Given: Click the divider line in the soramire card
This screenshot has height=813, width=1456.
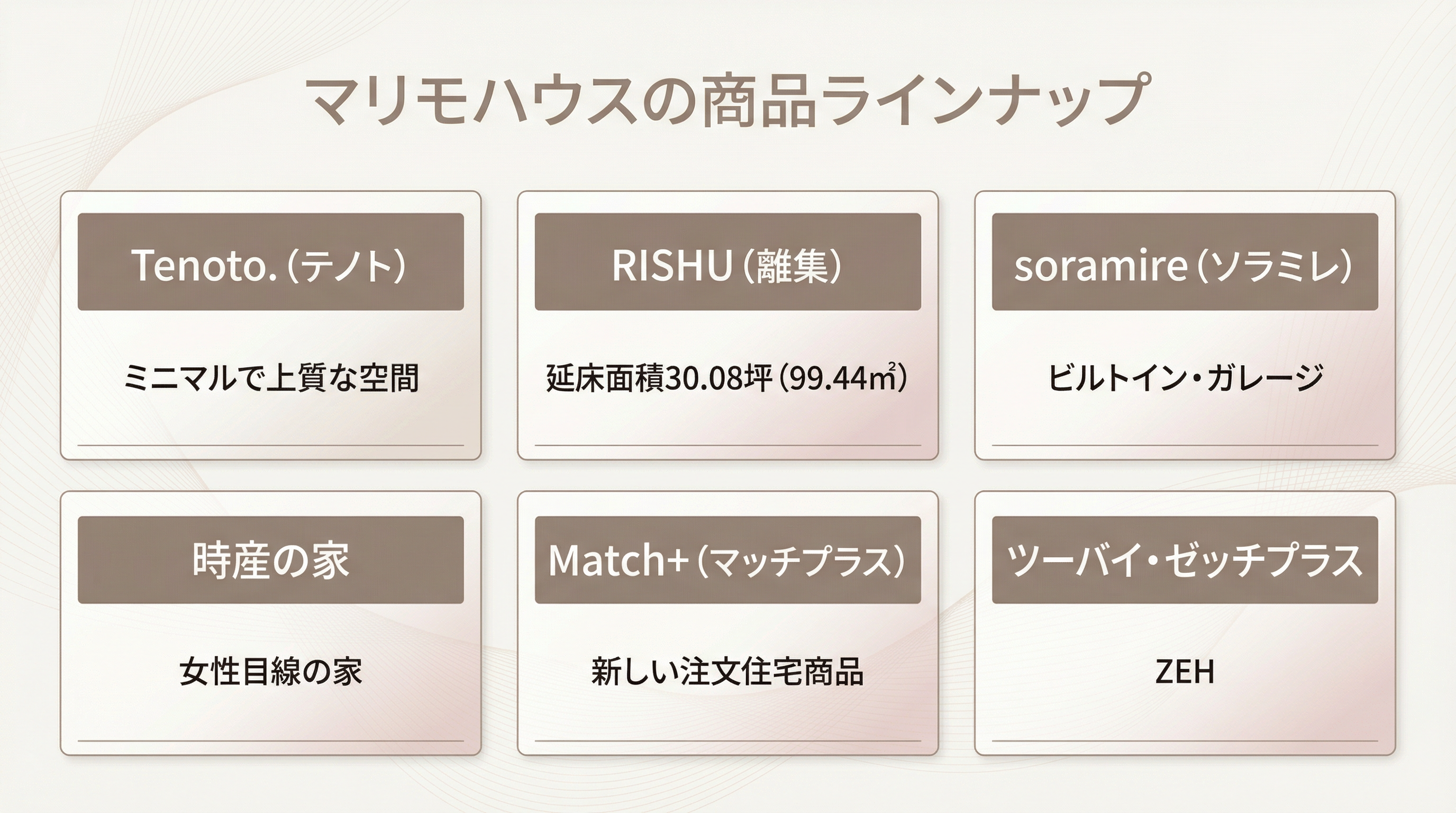Looking at the screenshot, I should click(x=1184, y=446).
